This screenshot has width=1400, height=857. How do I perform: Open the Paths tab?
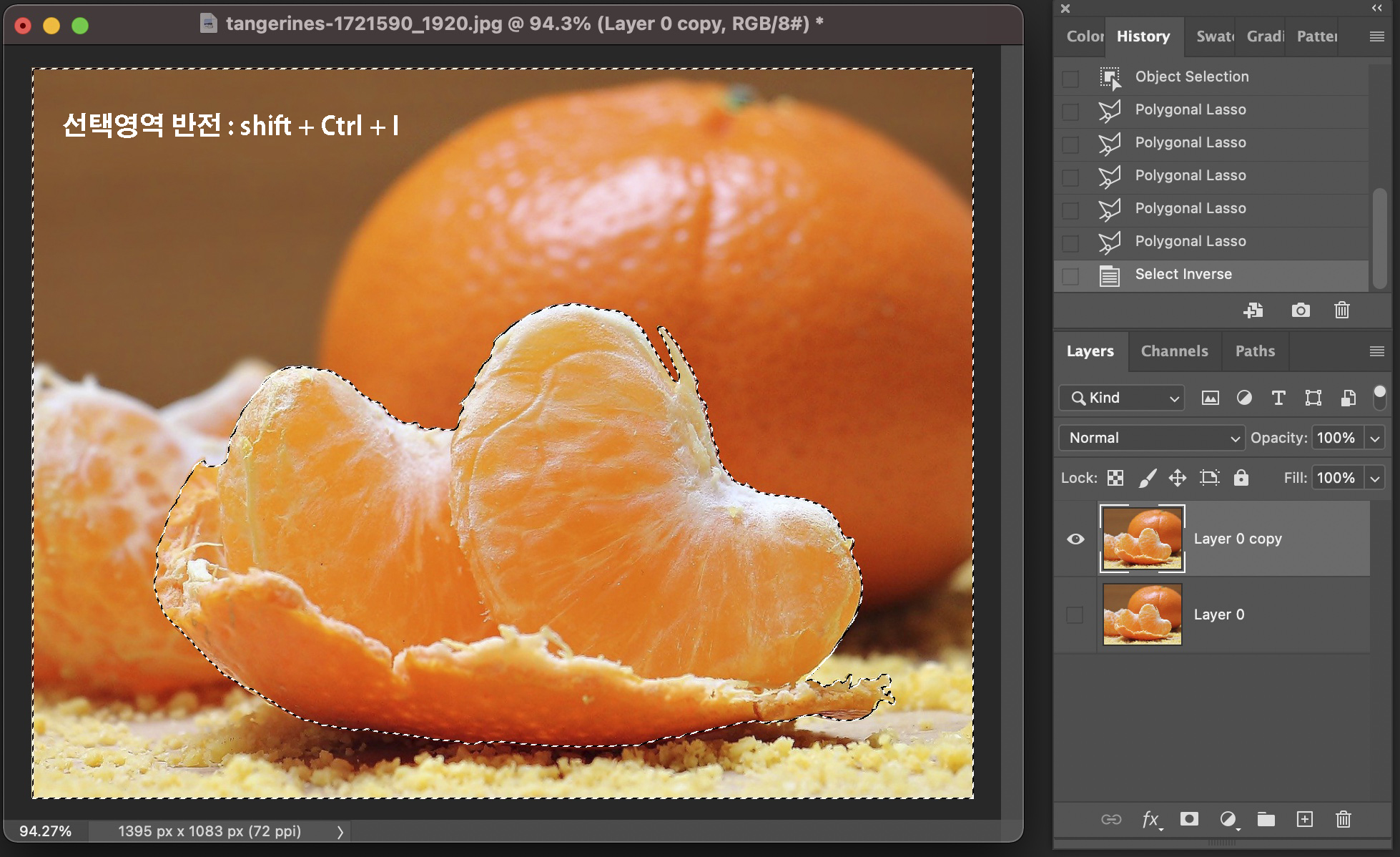[x=1255, y=351]
